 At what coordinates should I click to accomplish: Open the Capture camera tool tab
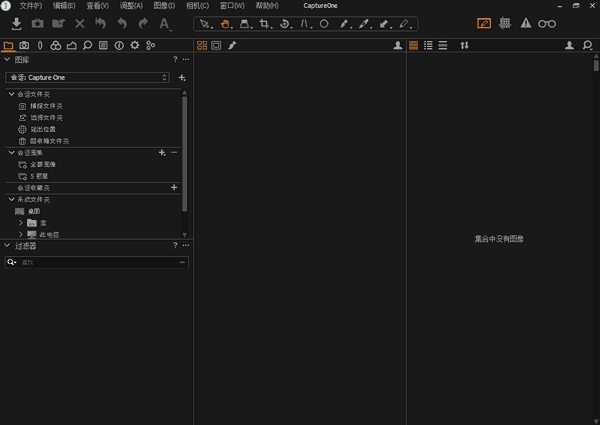pyautogui.click(x=24, y=46)
